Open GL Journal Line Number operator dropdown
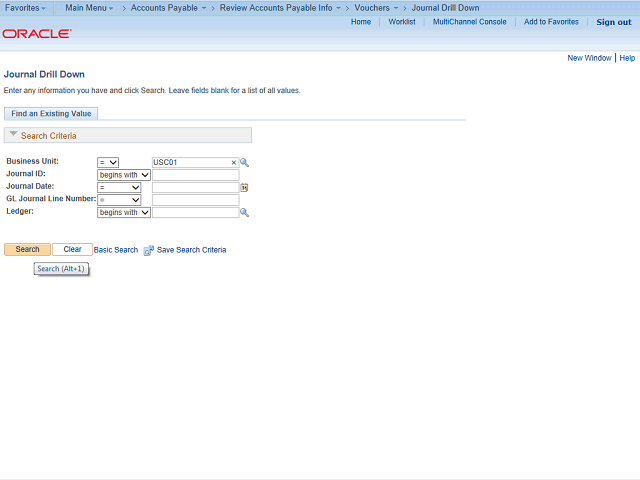 (x=119, y=200)
